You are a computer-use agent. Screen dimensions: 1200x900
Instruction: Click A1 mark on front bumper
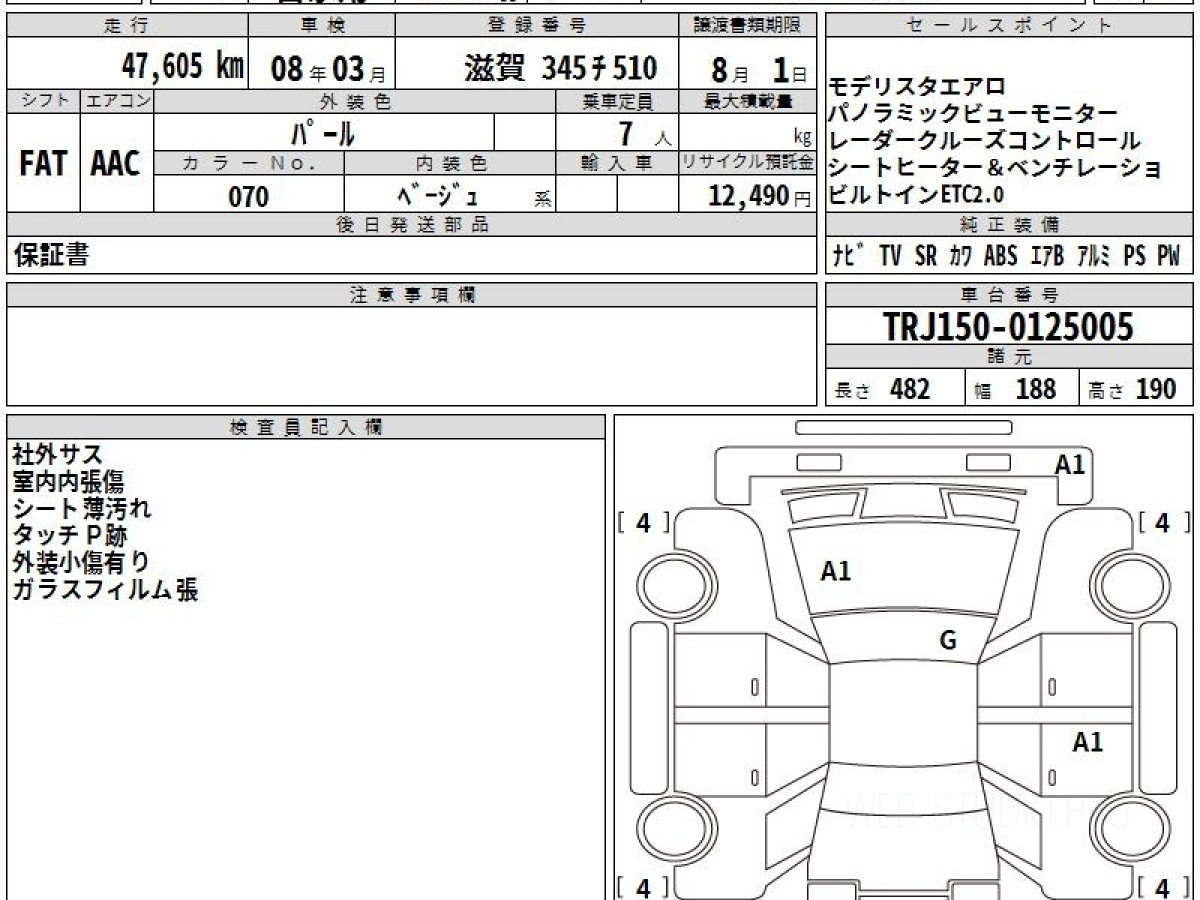(1070, 464)
